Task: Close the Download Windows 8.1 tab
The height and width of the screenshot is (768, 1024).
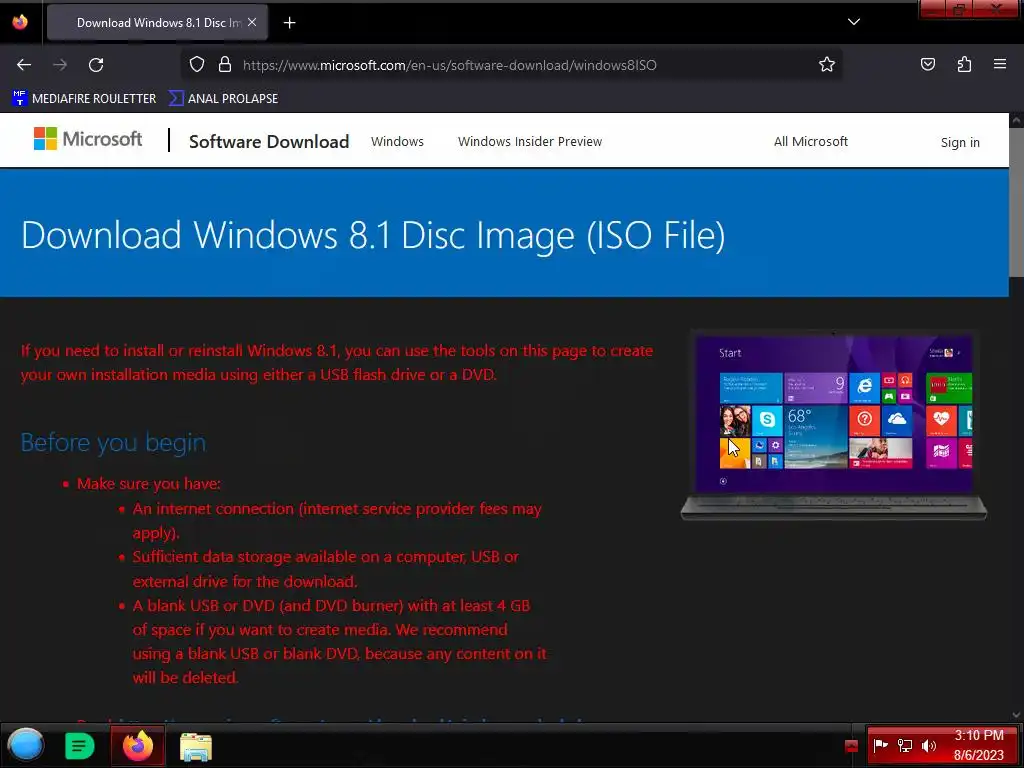Action: click(x=252, y=22)
